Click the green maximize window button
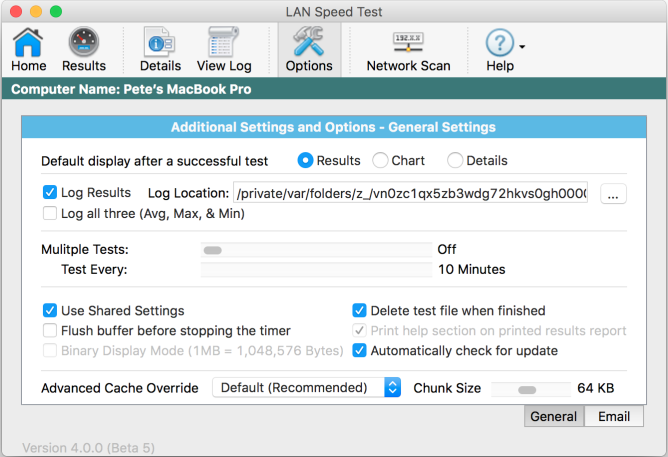This screenshot has height=457, width=668. [56, 11]
